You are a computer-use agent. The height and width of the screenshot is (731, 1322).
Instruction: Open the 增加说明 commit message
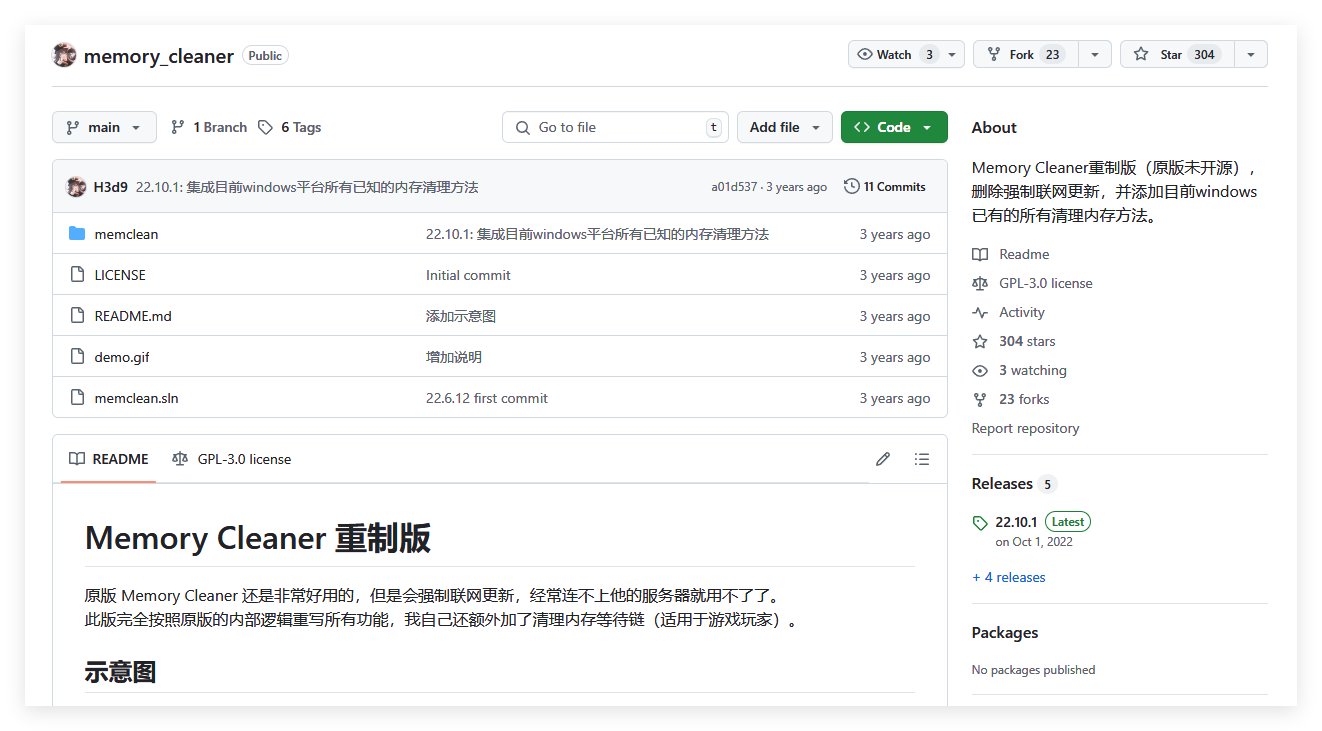(x=454, y=357)
